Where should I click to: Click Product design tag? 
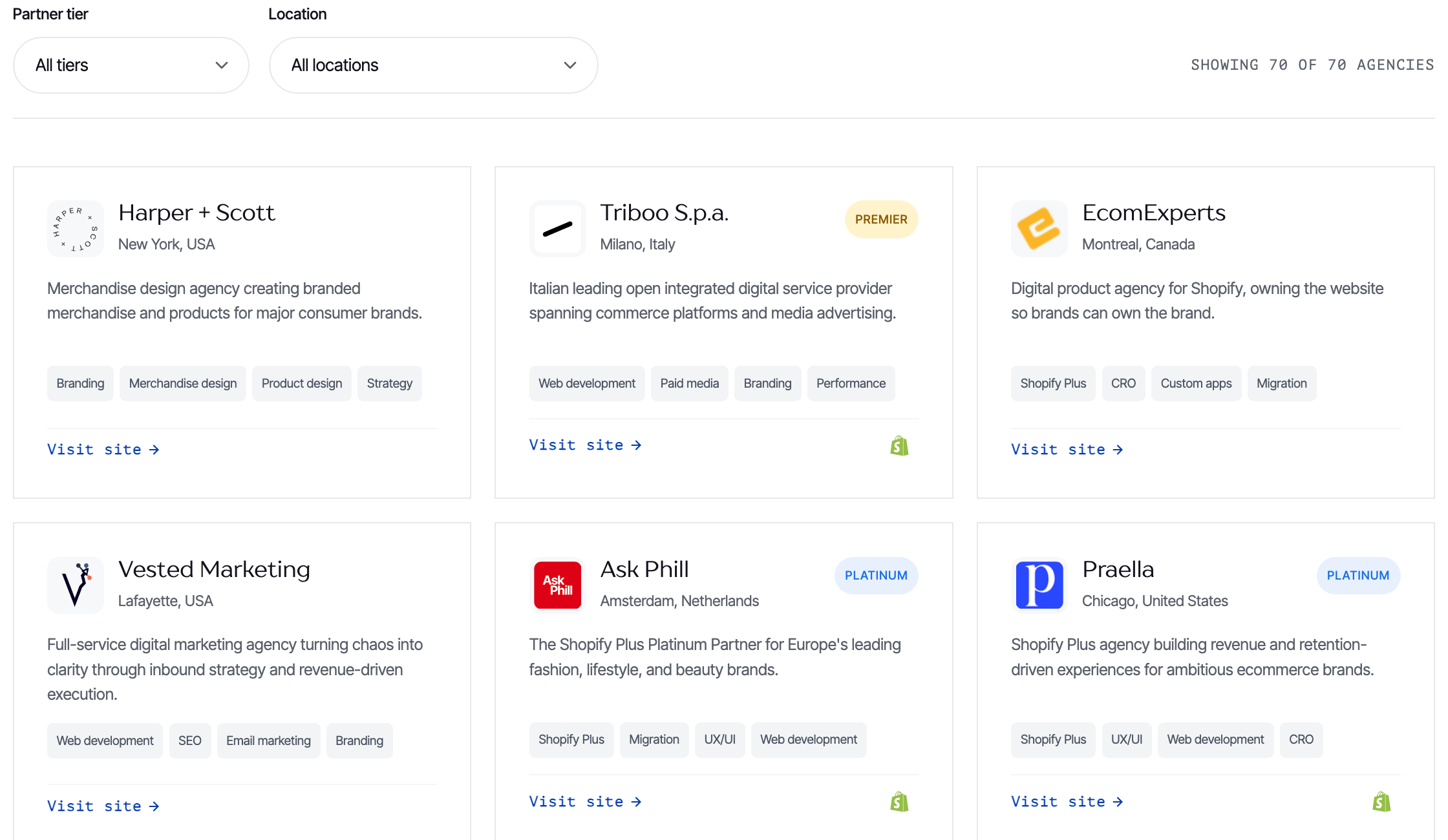(302, 384)
